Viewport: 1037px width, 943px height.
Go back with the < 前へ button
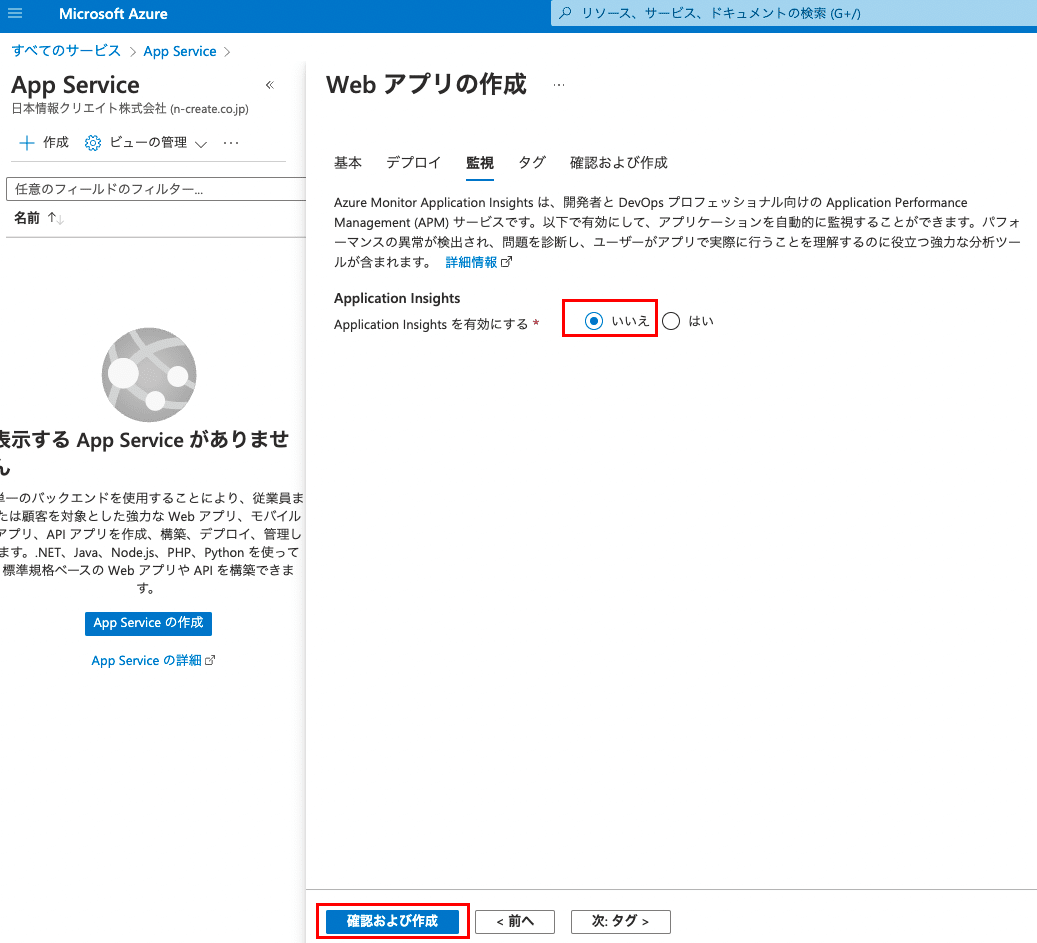point(515,921)
